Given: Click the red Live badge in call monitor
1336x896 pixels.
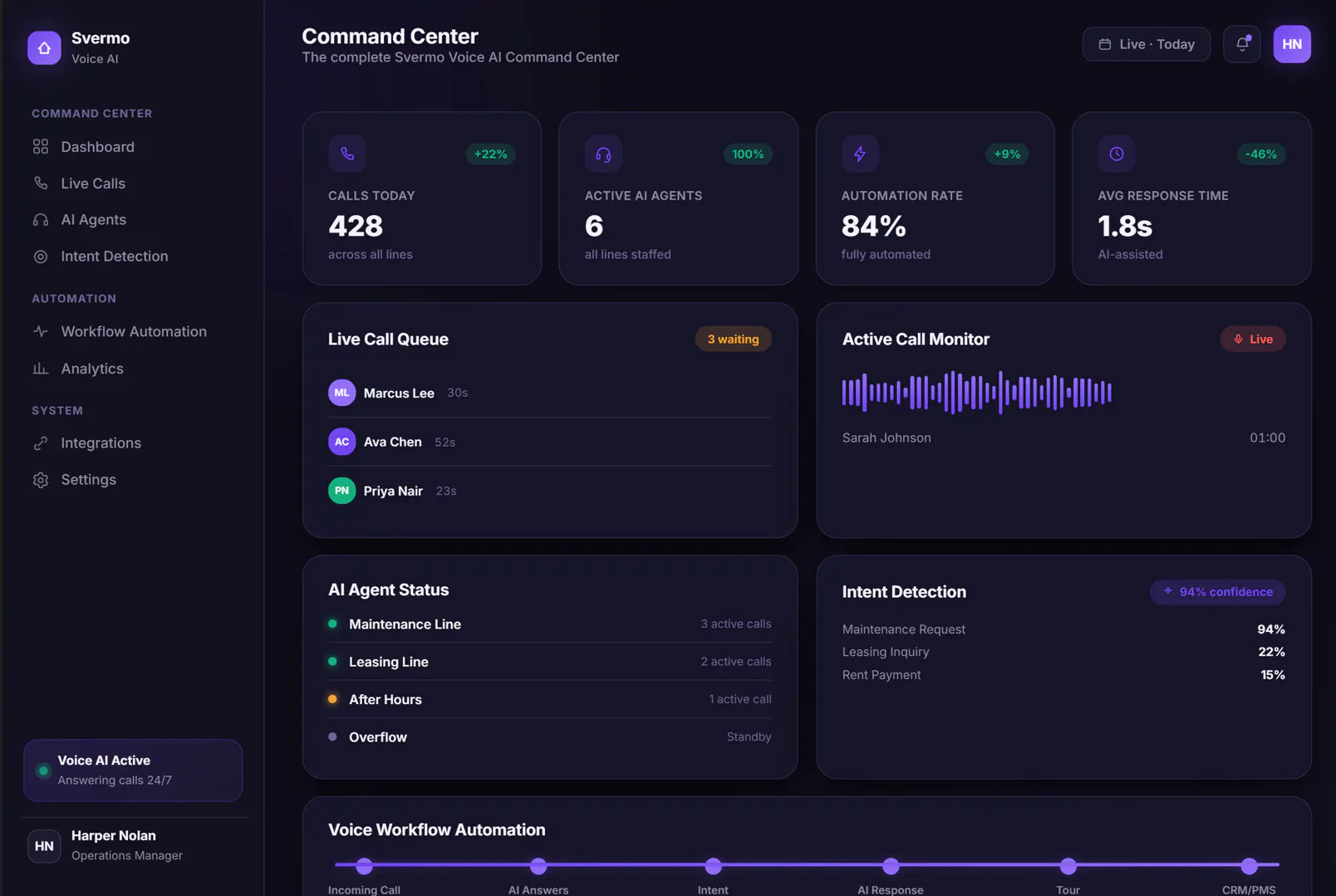Looking at the screenshot, I should click(x=1253, y=339).
